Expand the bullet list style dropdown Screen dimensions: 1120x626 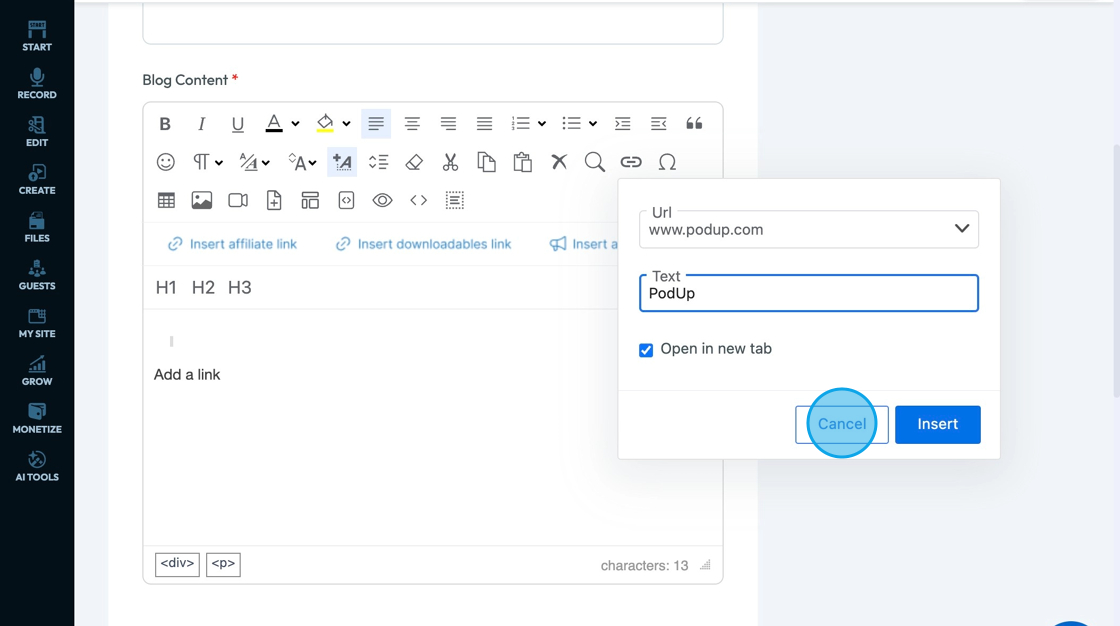[593, 124]
